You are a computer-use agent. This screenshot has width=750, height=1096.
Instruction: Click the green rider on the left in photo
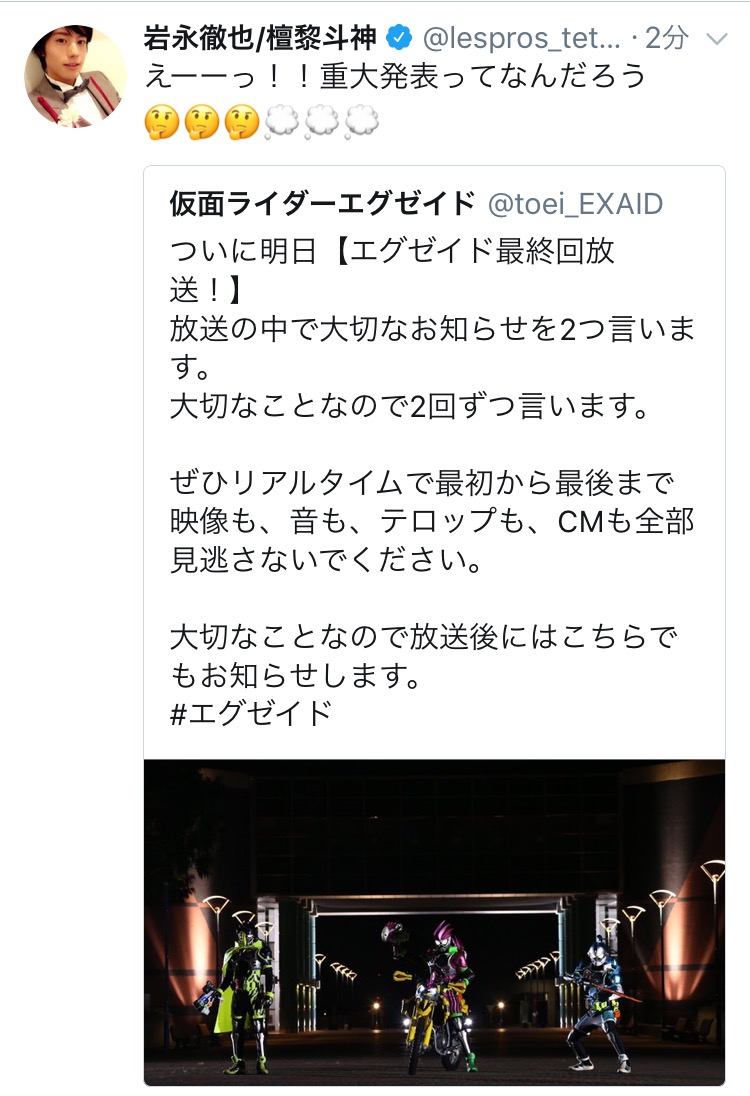[x=243, y=995]
